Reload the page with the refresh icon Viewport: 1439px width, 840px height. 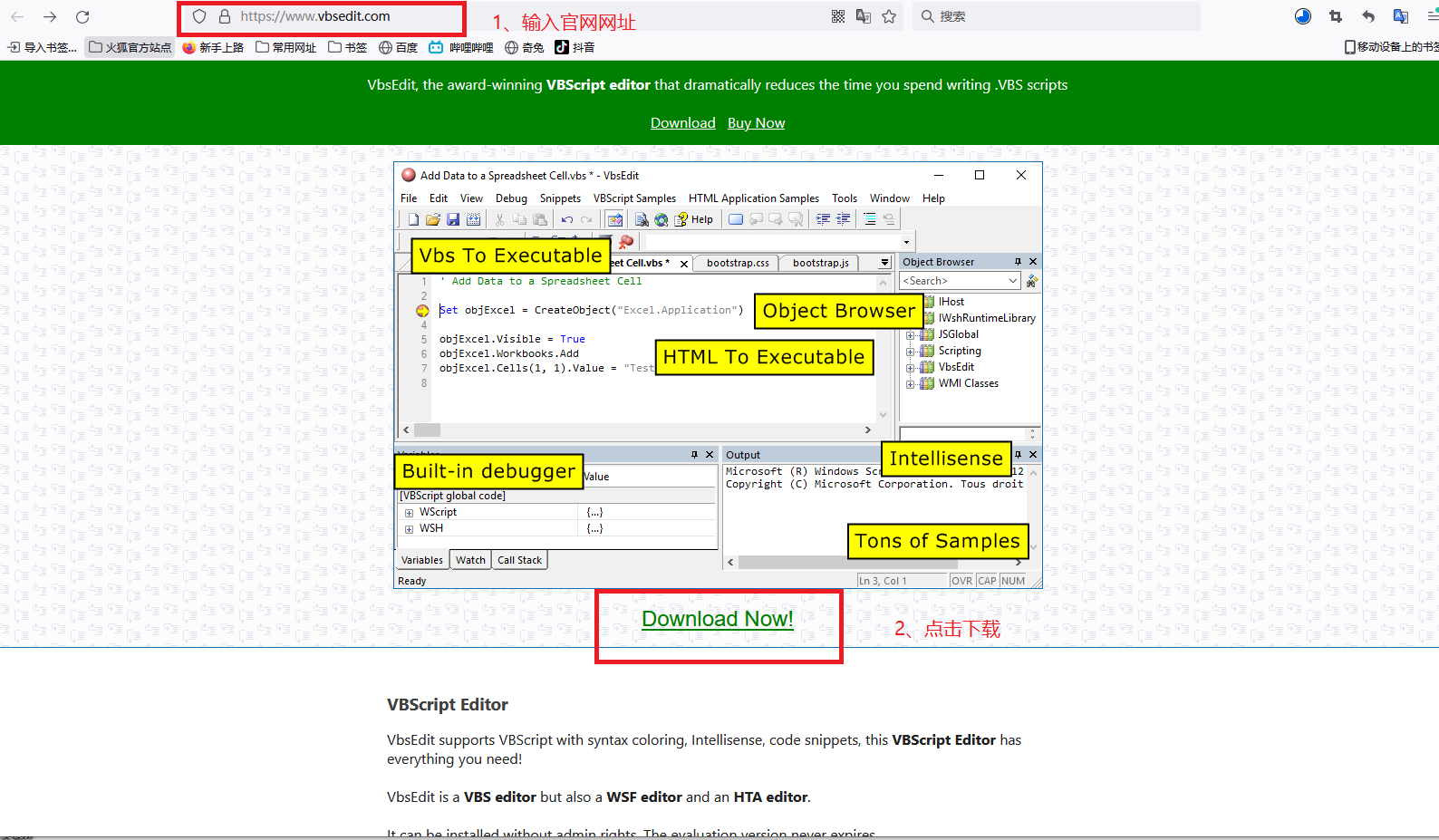[82, 16]
